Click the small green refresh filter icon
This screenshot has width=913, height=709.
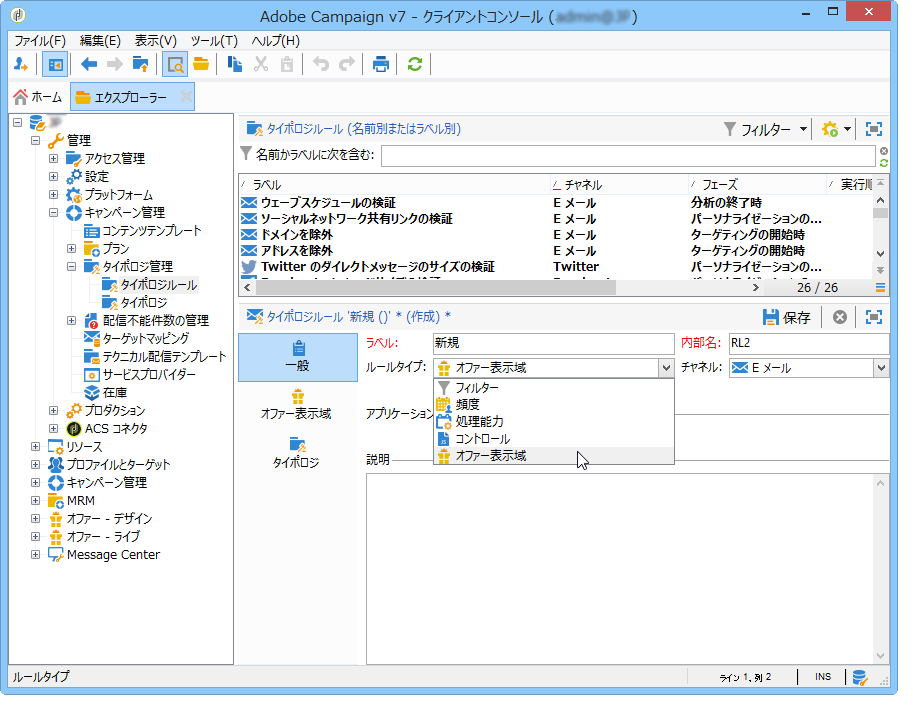point(884,163)
